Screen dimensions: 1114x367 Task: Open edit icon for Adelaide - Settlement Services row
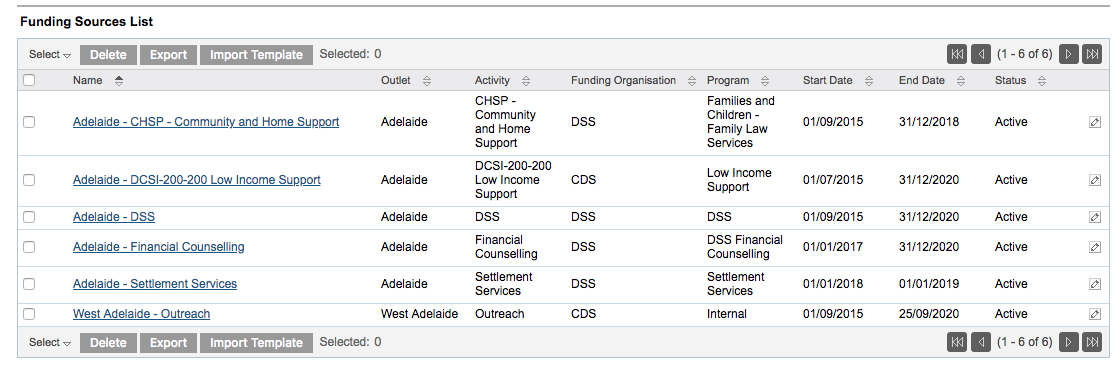(1095, 284)
